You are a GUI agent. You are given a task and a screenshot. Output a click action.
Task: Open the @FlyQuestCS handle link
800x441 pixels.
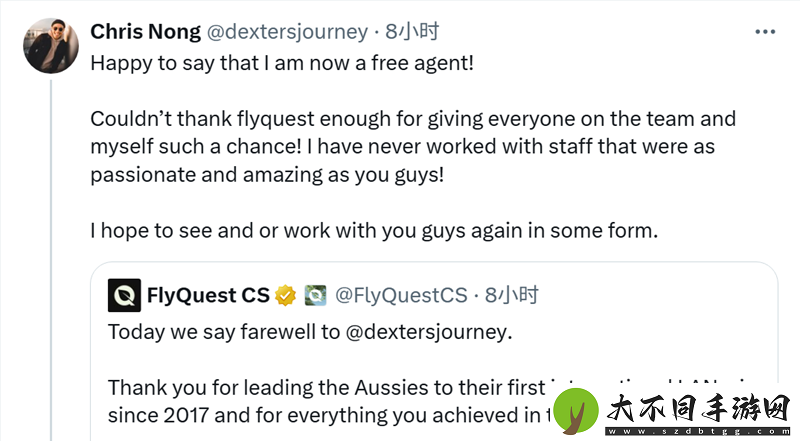[x=401, y=295]
